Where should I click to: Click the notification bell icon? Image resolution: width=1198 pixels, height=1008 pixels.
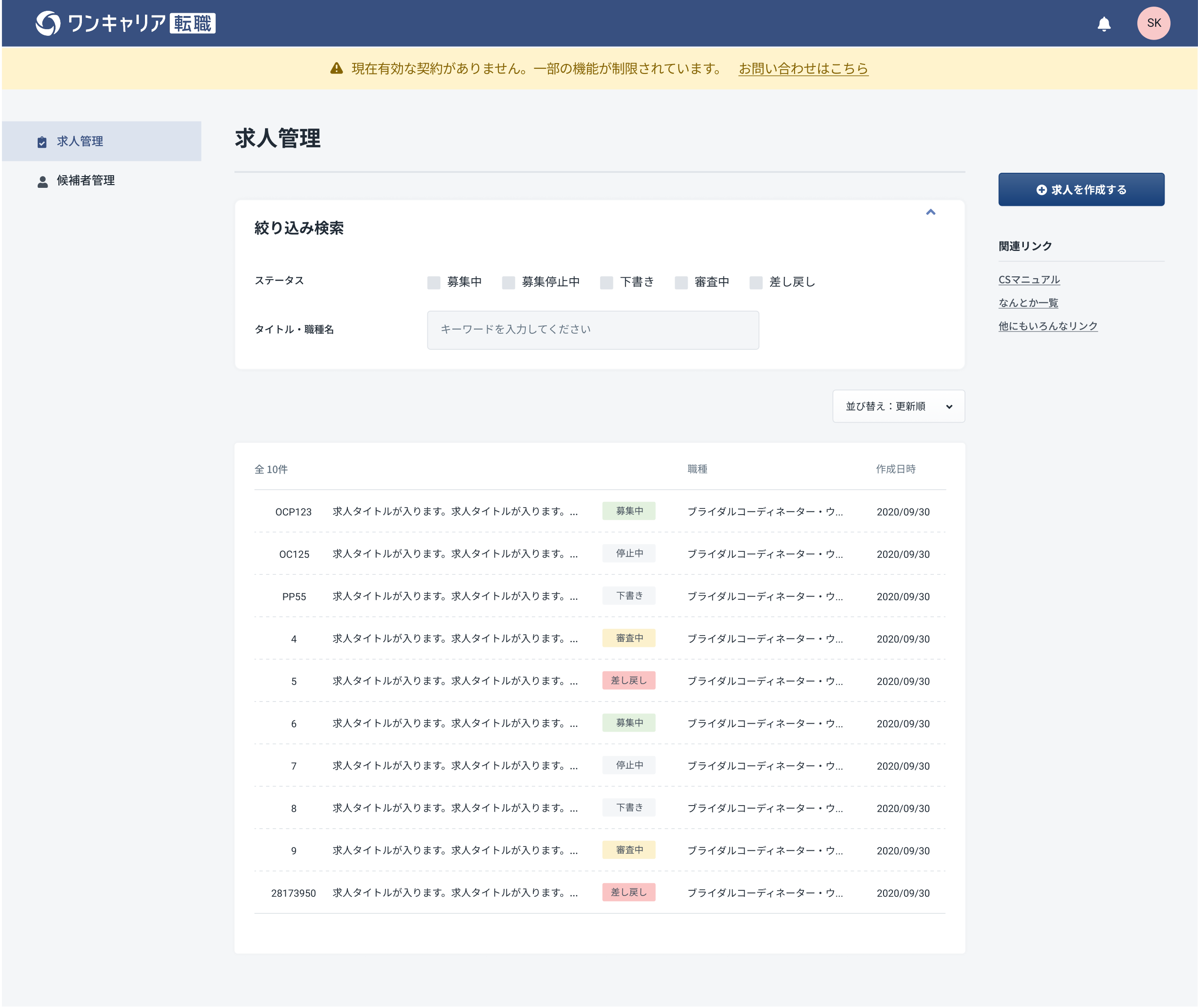coord(1104,24)
